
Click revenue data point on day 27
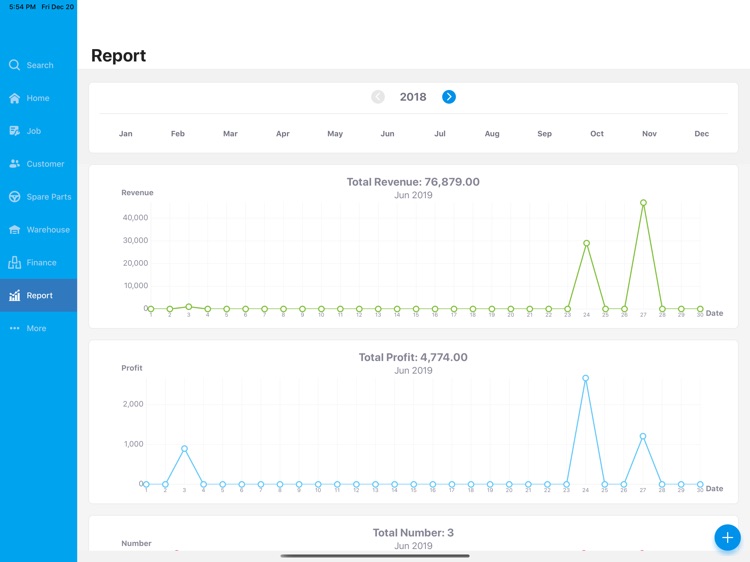tap(643, 203)
